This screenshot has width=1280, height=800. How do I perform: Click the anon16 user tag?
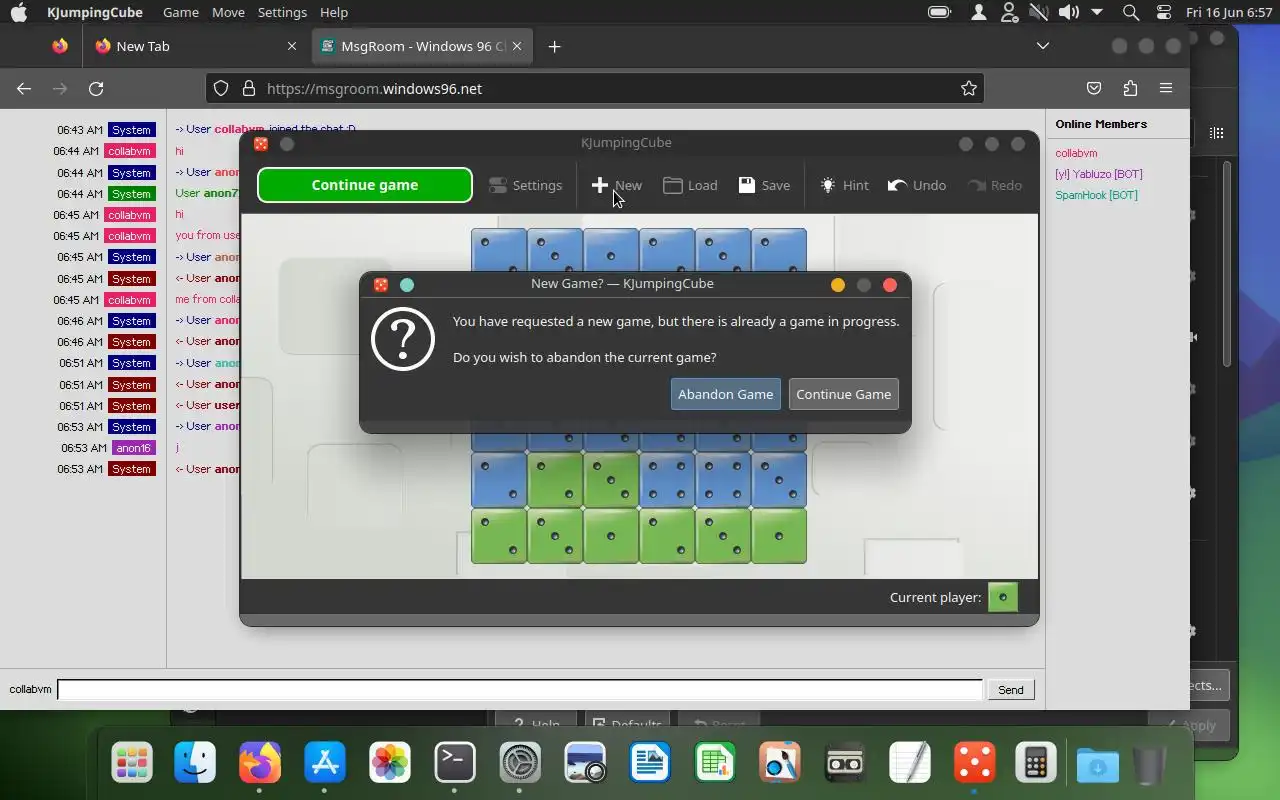click(x=133, y=448)
